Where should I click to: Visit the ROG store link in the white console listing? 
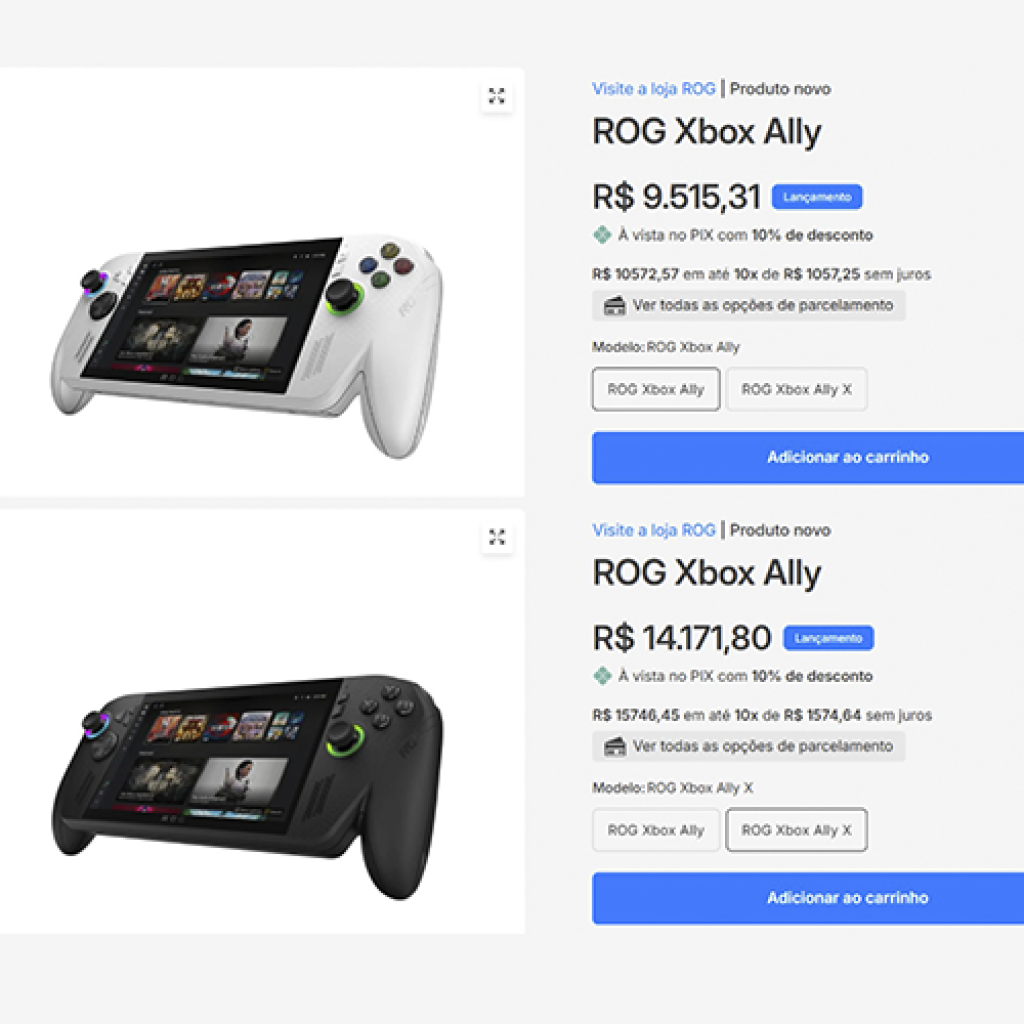[653, 89]
